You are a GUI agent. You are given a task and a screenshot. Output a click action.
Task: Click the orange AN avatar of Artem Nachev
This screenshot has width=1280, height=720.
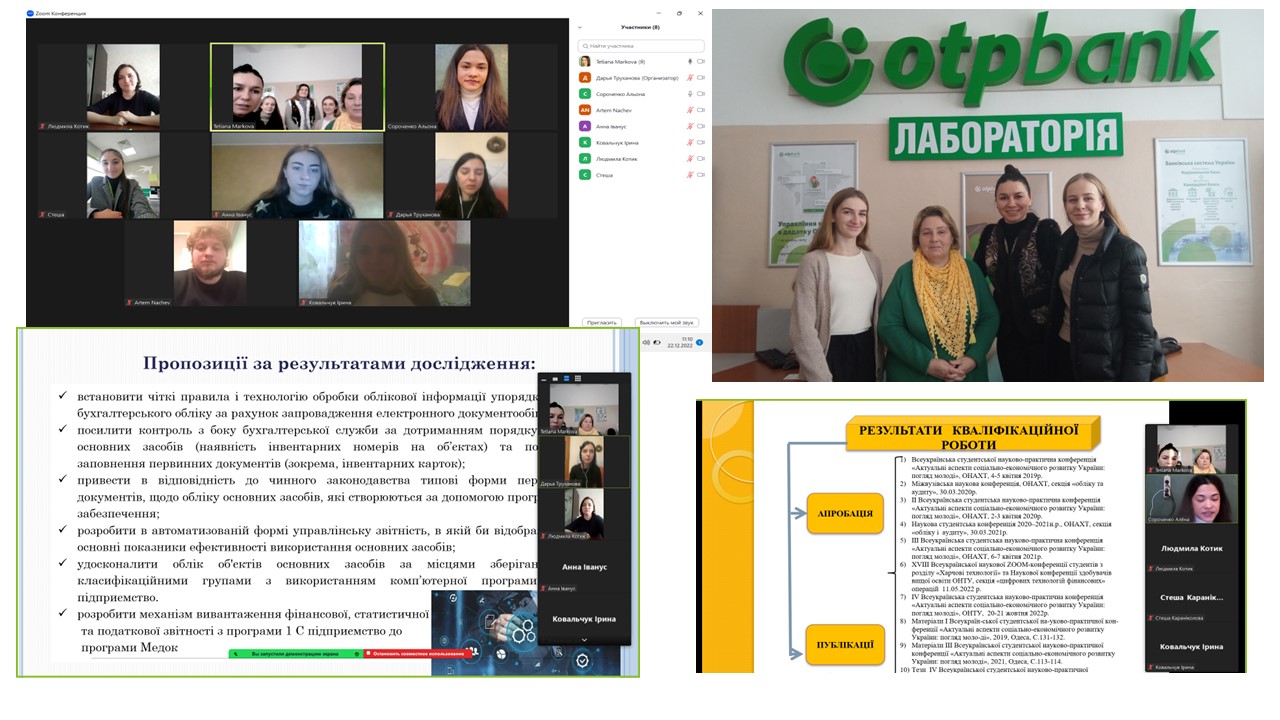coord(585,110)
